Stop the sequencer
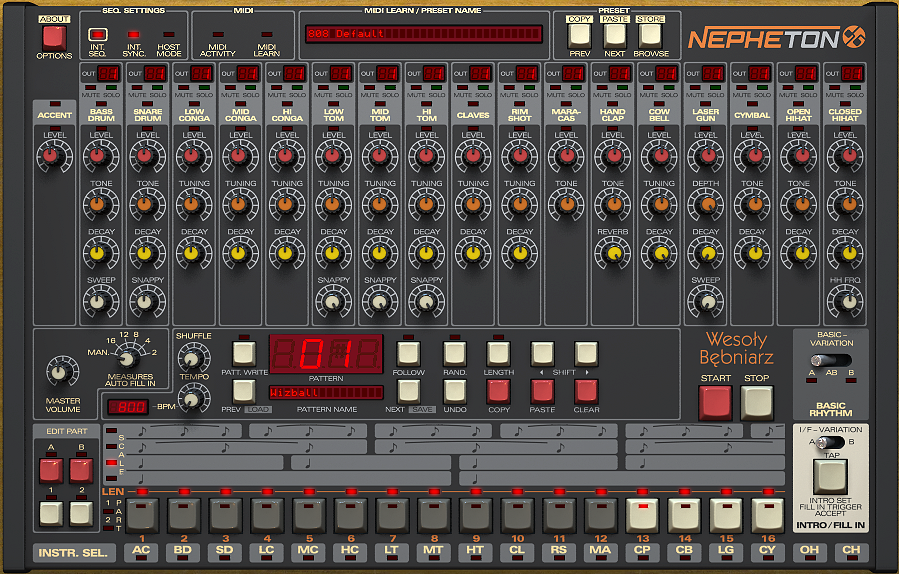The image size is (899, 574). tap(757, 403)
